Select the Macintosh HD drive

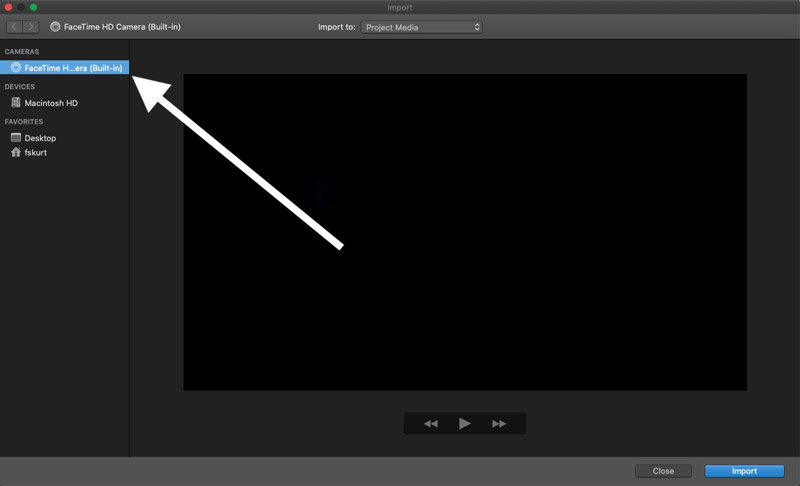point(50,103)
